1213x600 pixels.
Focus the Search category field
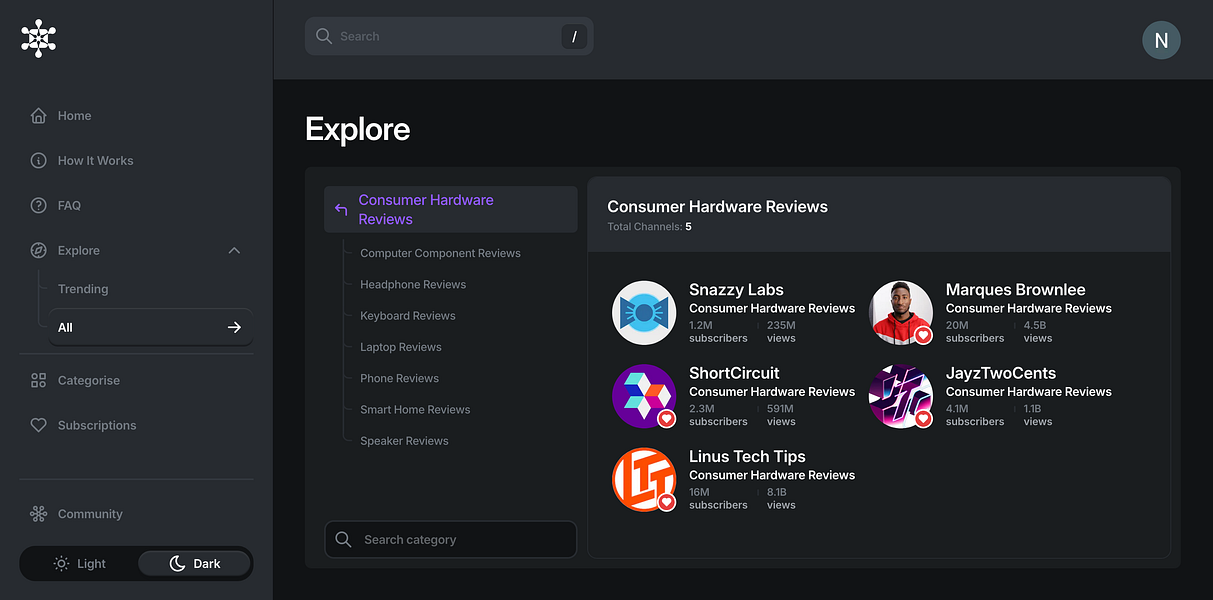pyautogui.click(x=451, y=540)
